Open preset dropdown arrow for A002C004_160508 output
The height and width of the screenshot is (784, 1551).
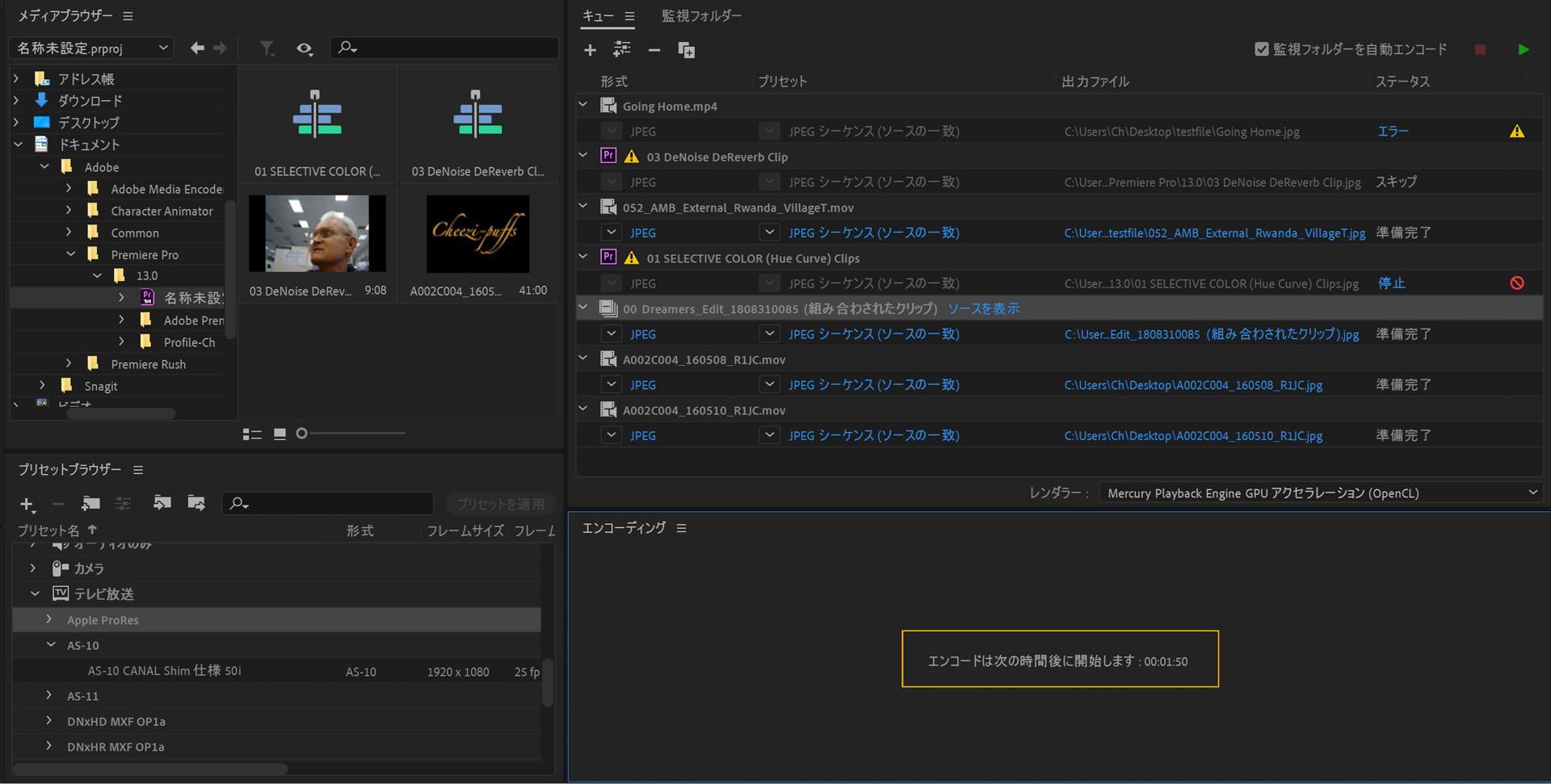coord(770,384)
